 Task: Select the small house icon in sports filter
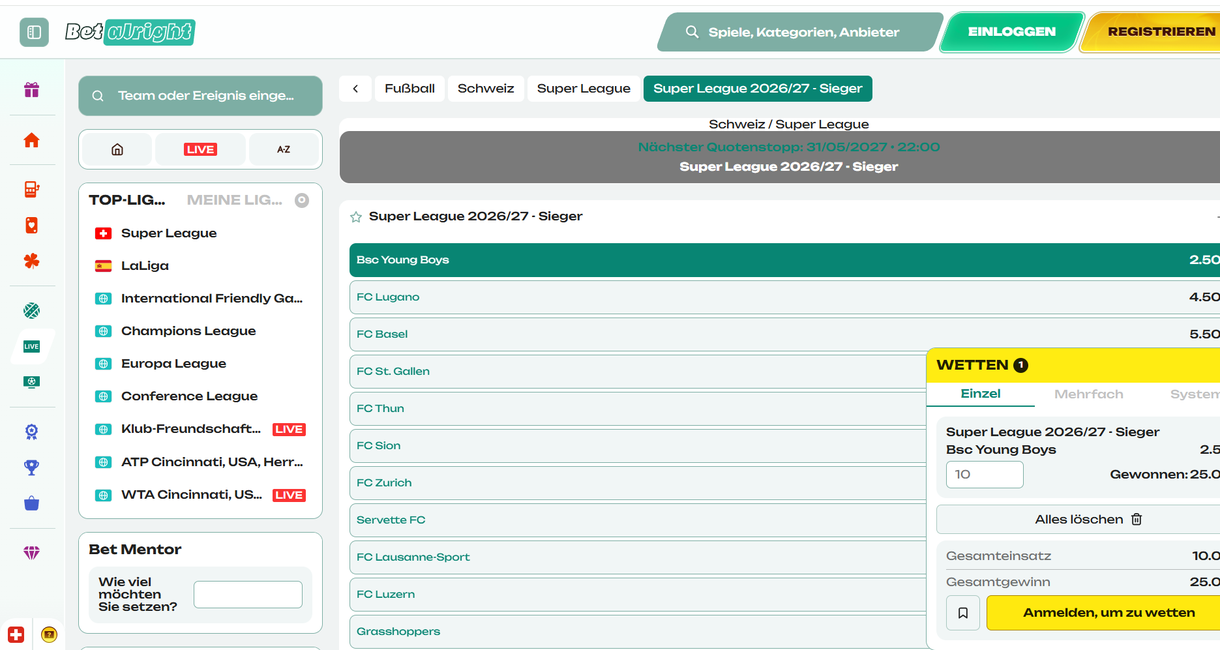[x=117, y=149]
